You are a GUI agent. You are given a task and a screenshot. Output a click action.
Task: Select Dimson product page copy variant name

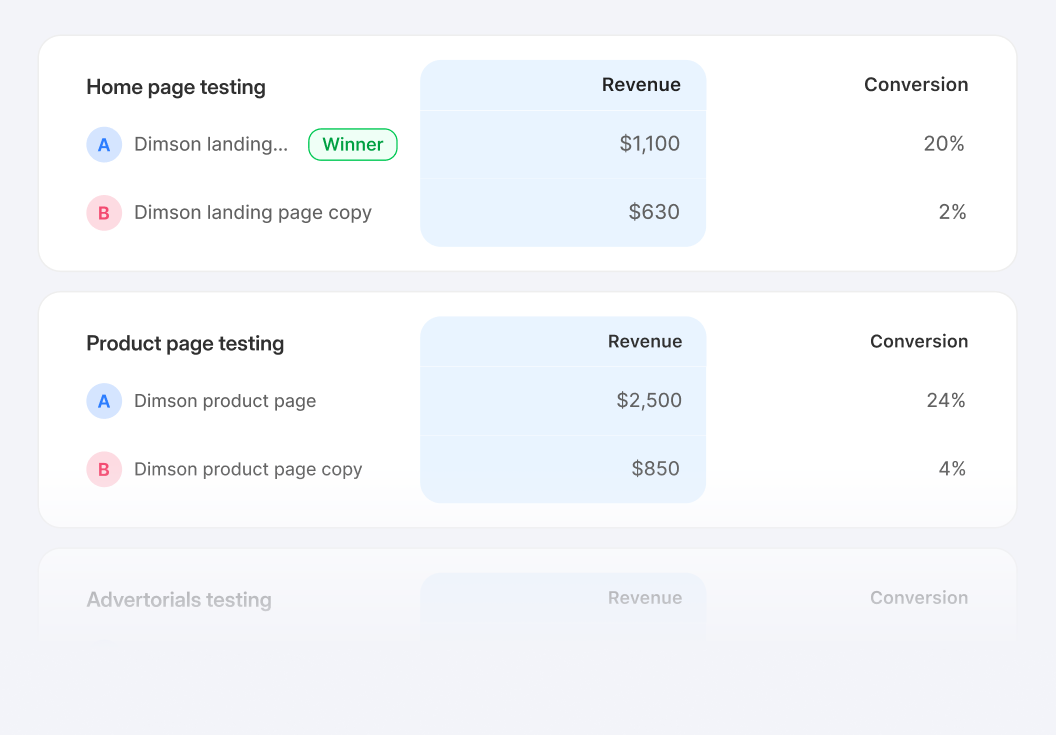coord(248,469)
